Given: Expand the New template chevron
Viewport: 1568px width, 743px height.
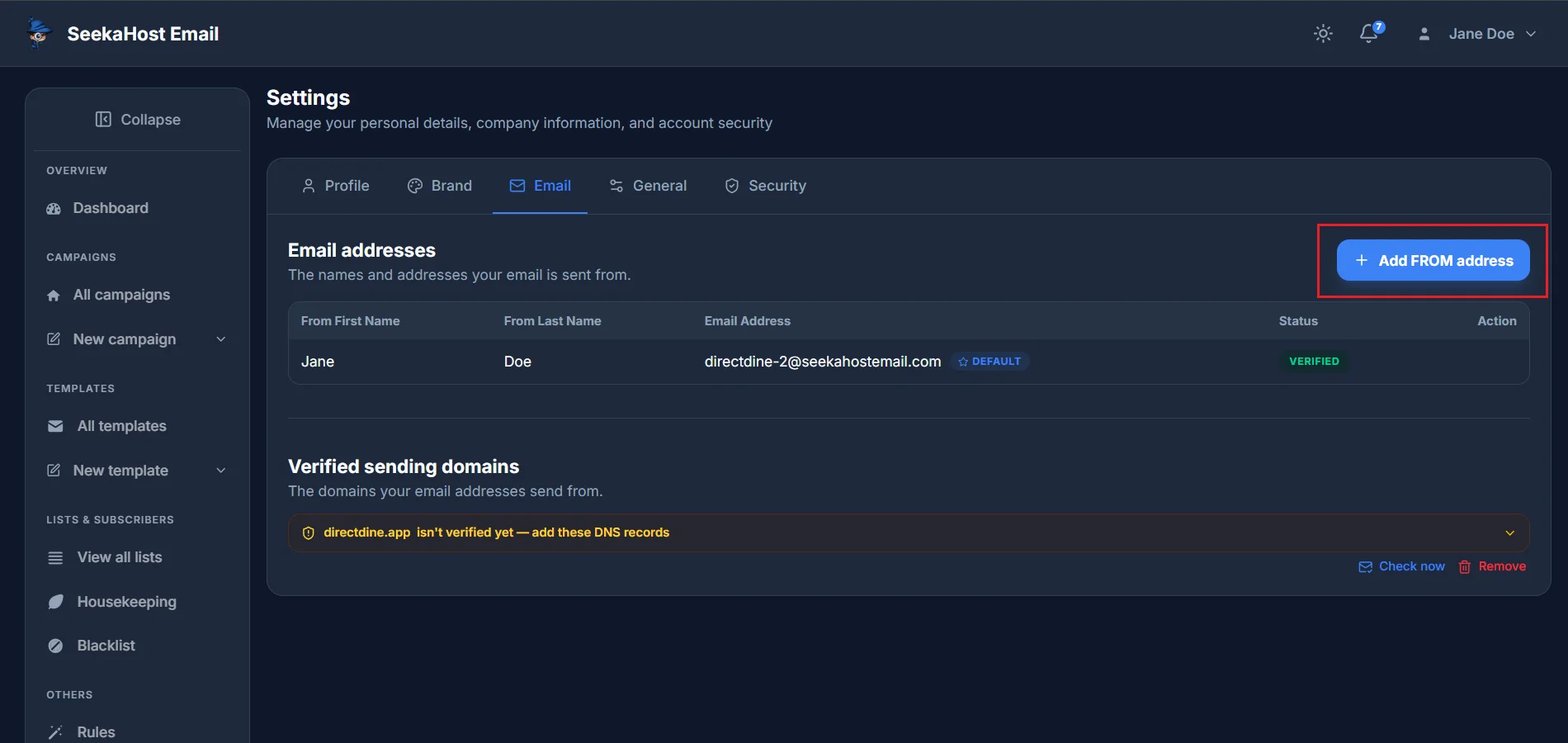Looking at the screenshot, I should point(221,471).
